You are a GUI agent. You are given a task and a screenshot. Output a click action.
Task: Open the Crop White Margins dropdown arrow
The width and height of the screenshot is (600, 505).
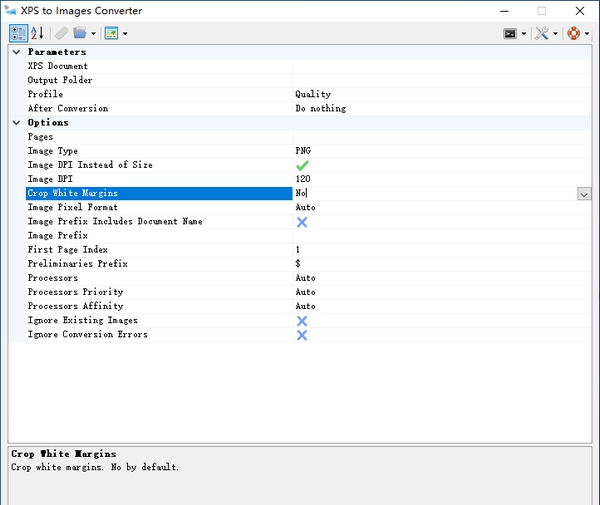click(x=584, y=194)
